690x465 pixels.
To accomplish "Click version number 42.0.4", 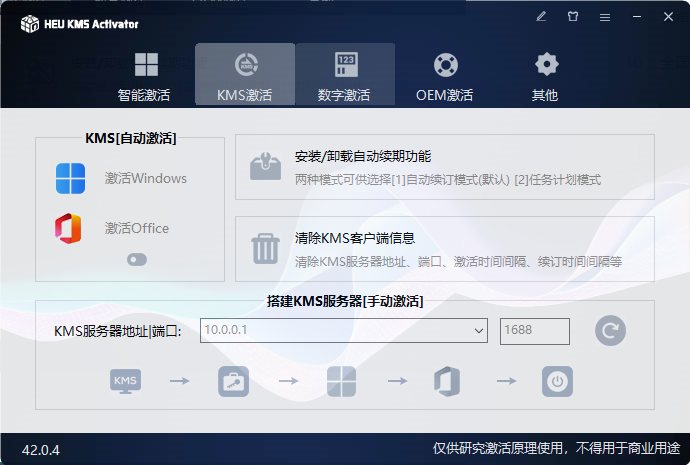I will pos(40,450).
